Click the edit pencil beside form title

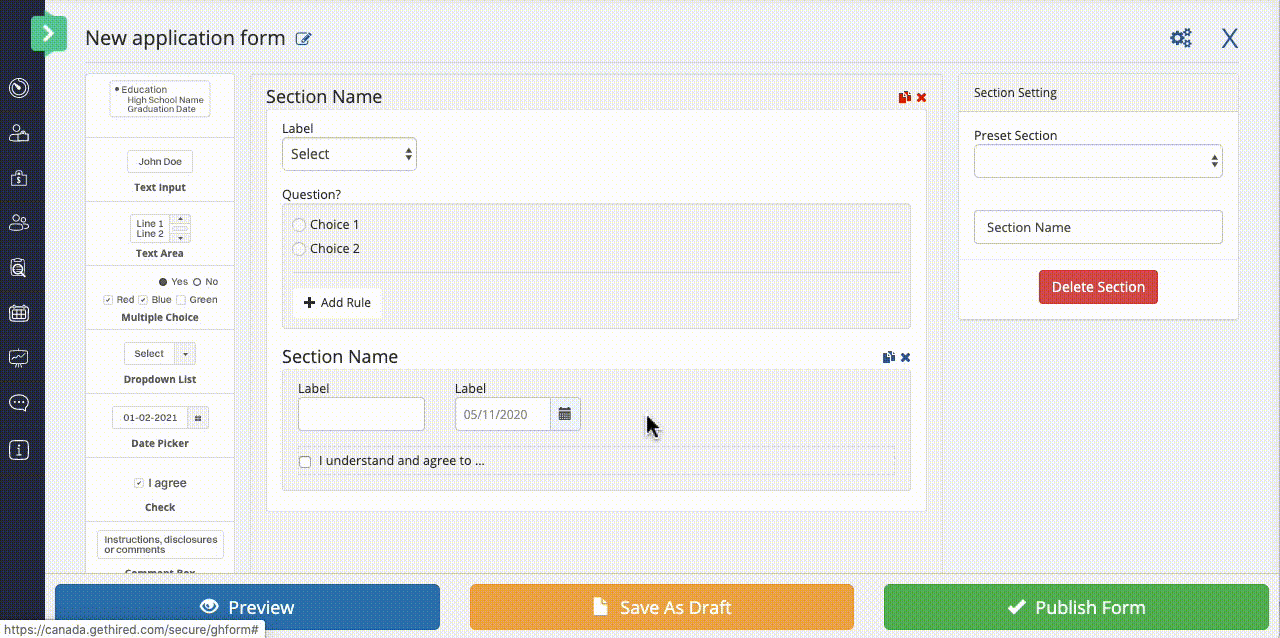[x=304, y=39]
